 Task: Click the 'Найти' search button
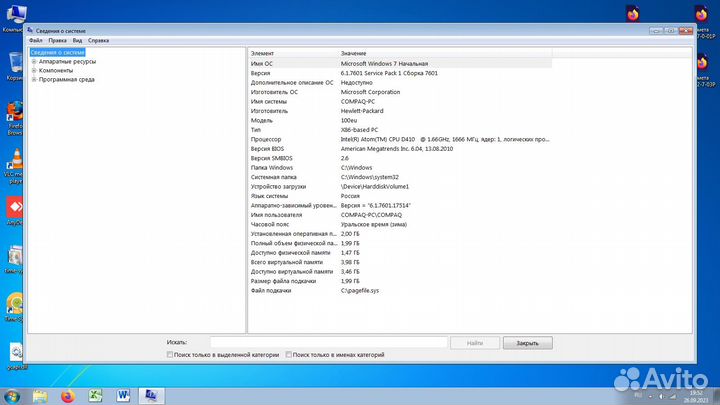pos(474,342)
